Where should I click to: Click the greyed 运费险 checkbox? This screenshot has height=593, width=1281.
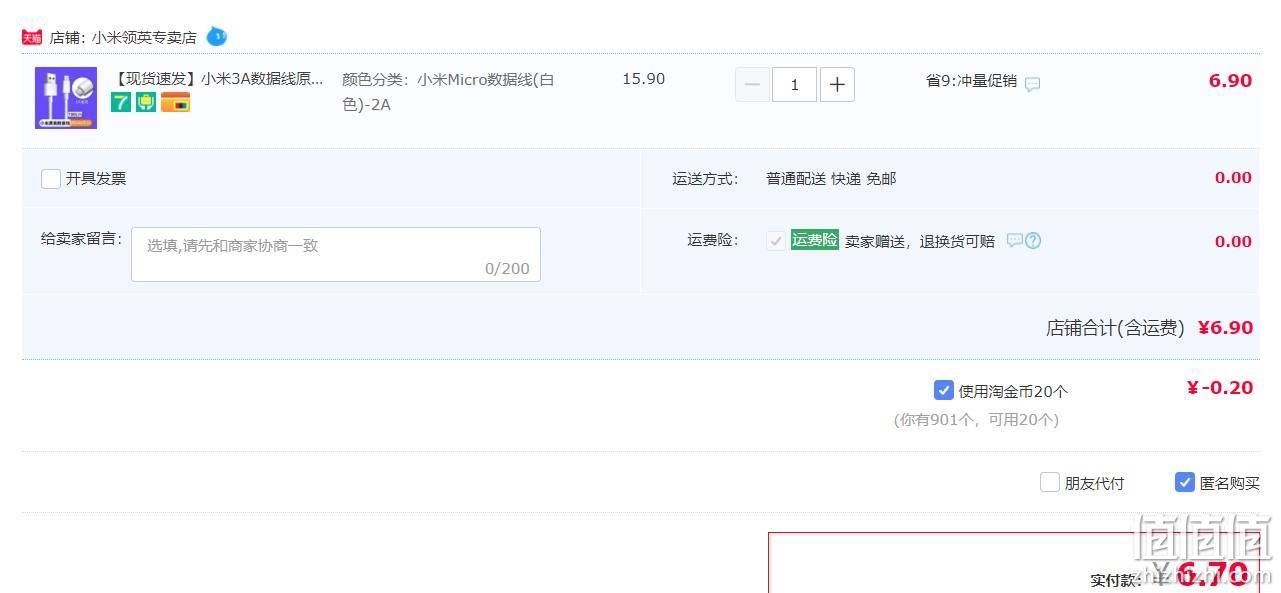pyautogui.click(x=776, y=241)
